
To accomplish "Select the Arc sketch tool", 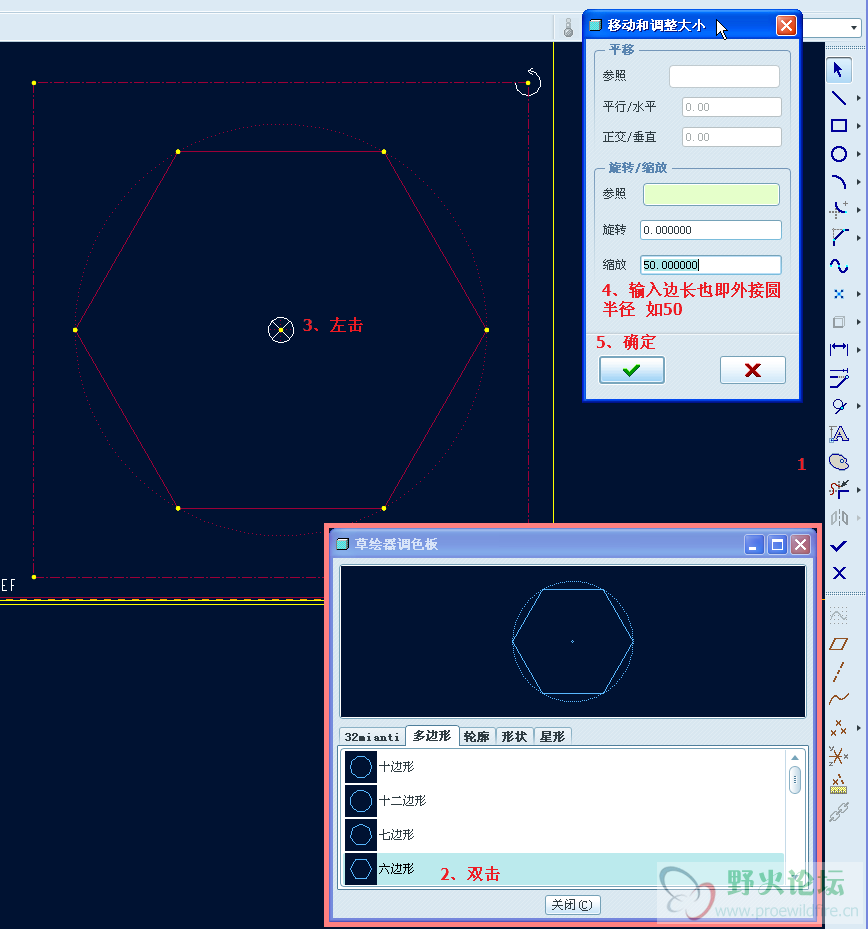I will point(838,182).
